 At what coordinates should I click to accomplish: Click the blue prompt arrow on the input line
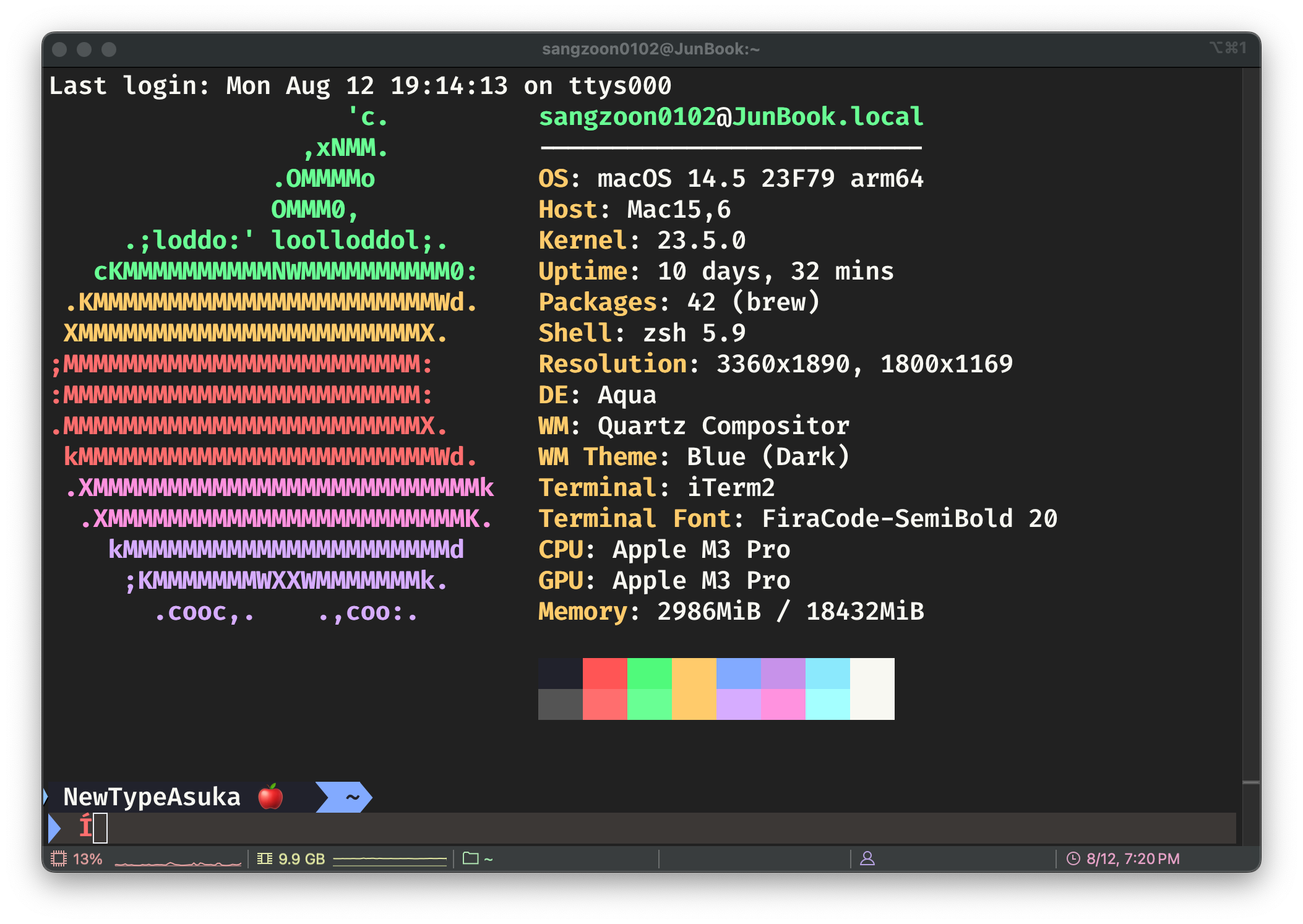(x=54, y=828)
